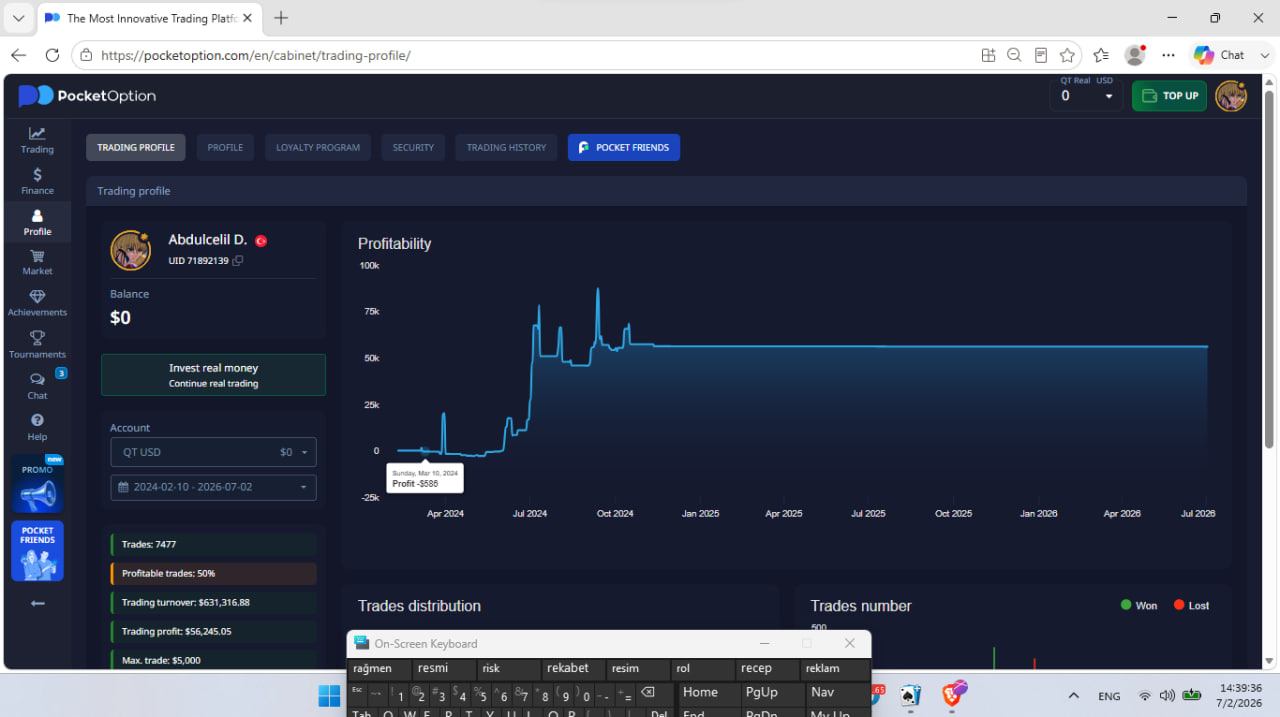This screenshot has width=1280, height=717.
Task: Switch to the TRADING PROFILE tab
Action: [136, 147]
